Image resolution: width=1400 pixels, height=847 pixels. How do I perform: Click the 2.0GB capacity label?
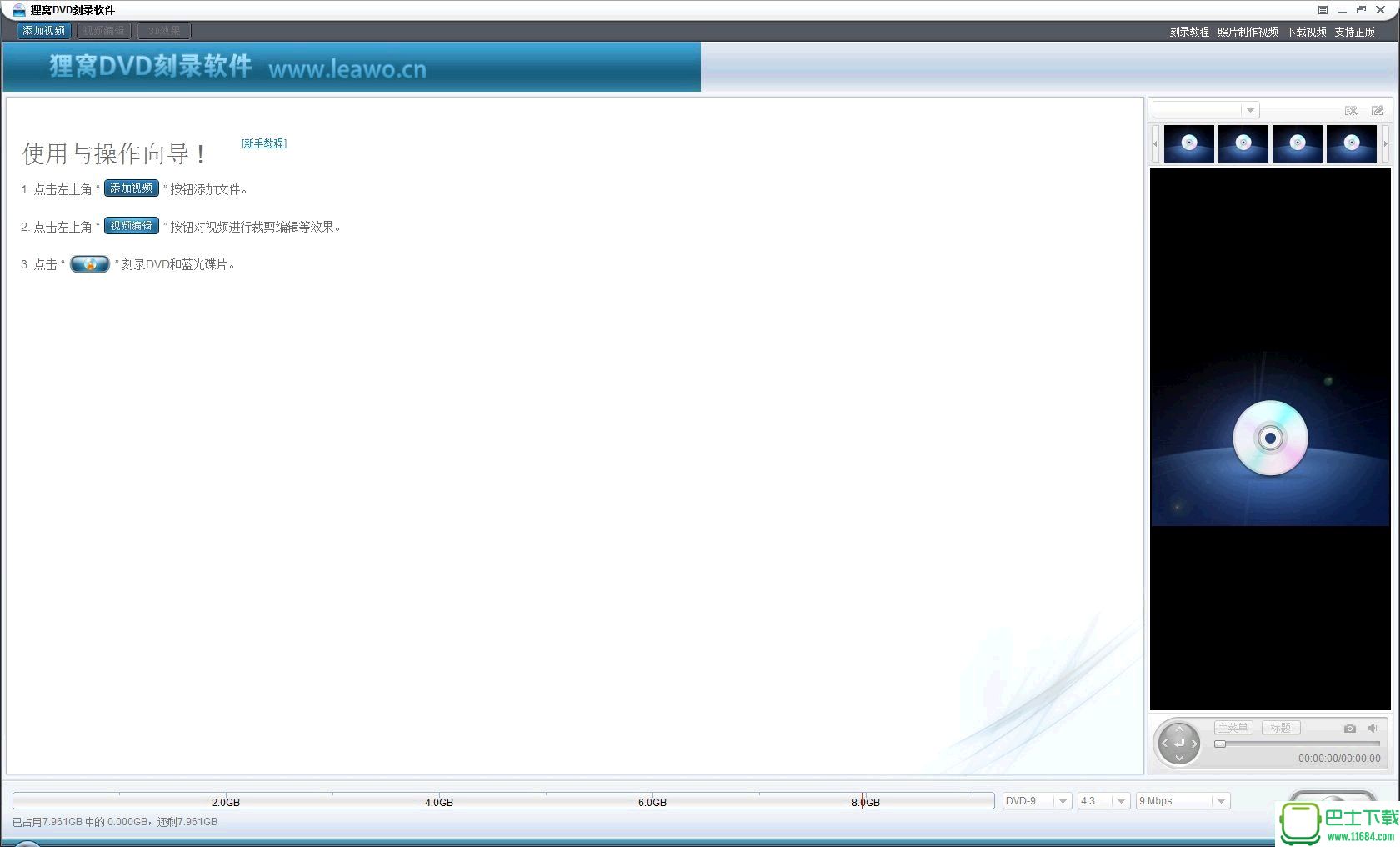point(226,802)
